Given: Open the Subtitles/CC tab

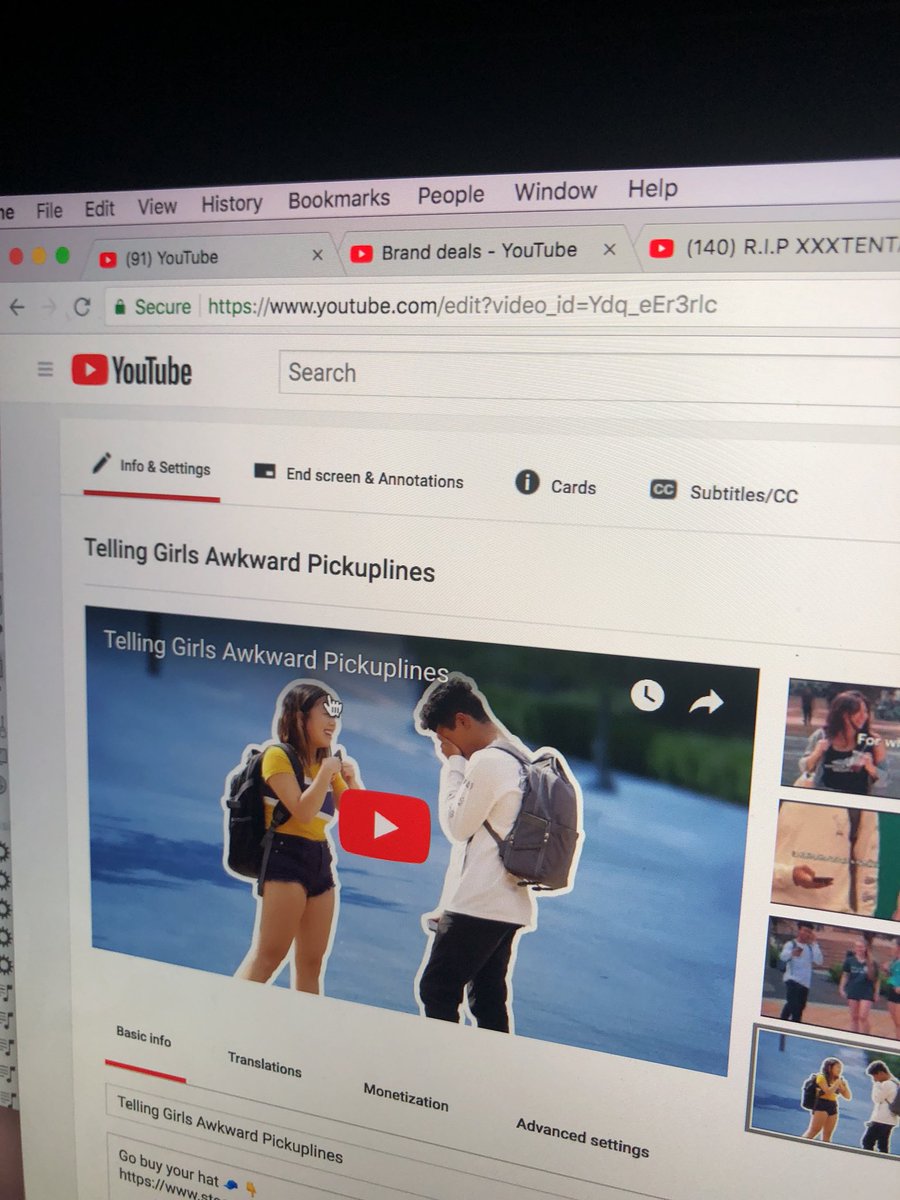Looking at the screenshot, I should tap(724, 492).
